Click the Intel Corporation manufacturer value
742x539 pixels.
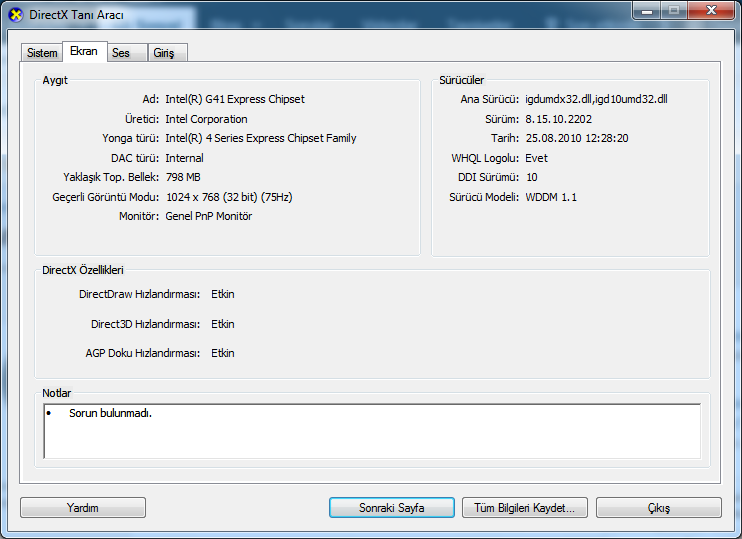coord(206,119)
